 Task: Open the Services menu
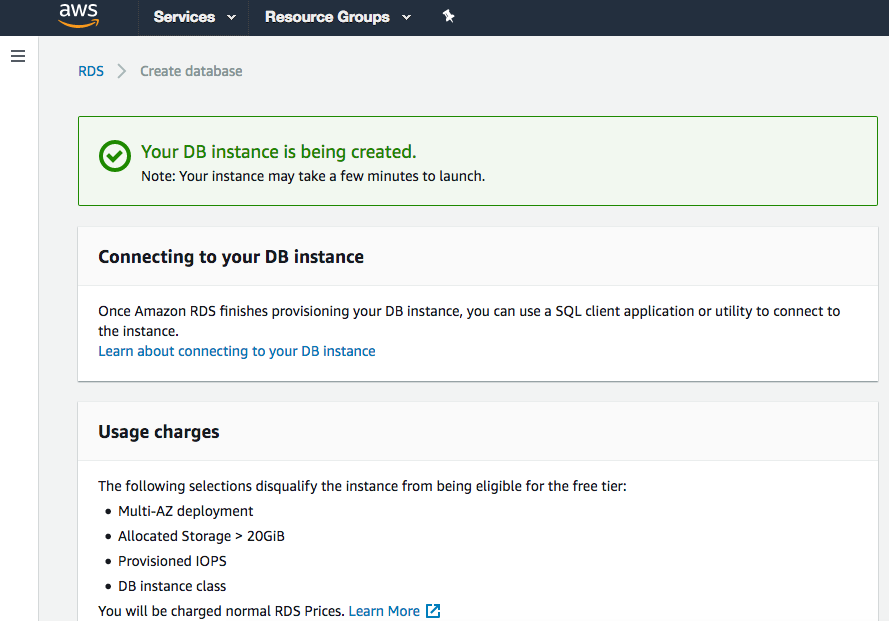[184, 17]
